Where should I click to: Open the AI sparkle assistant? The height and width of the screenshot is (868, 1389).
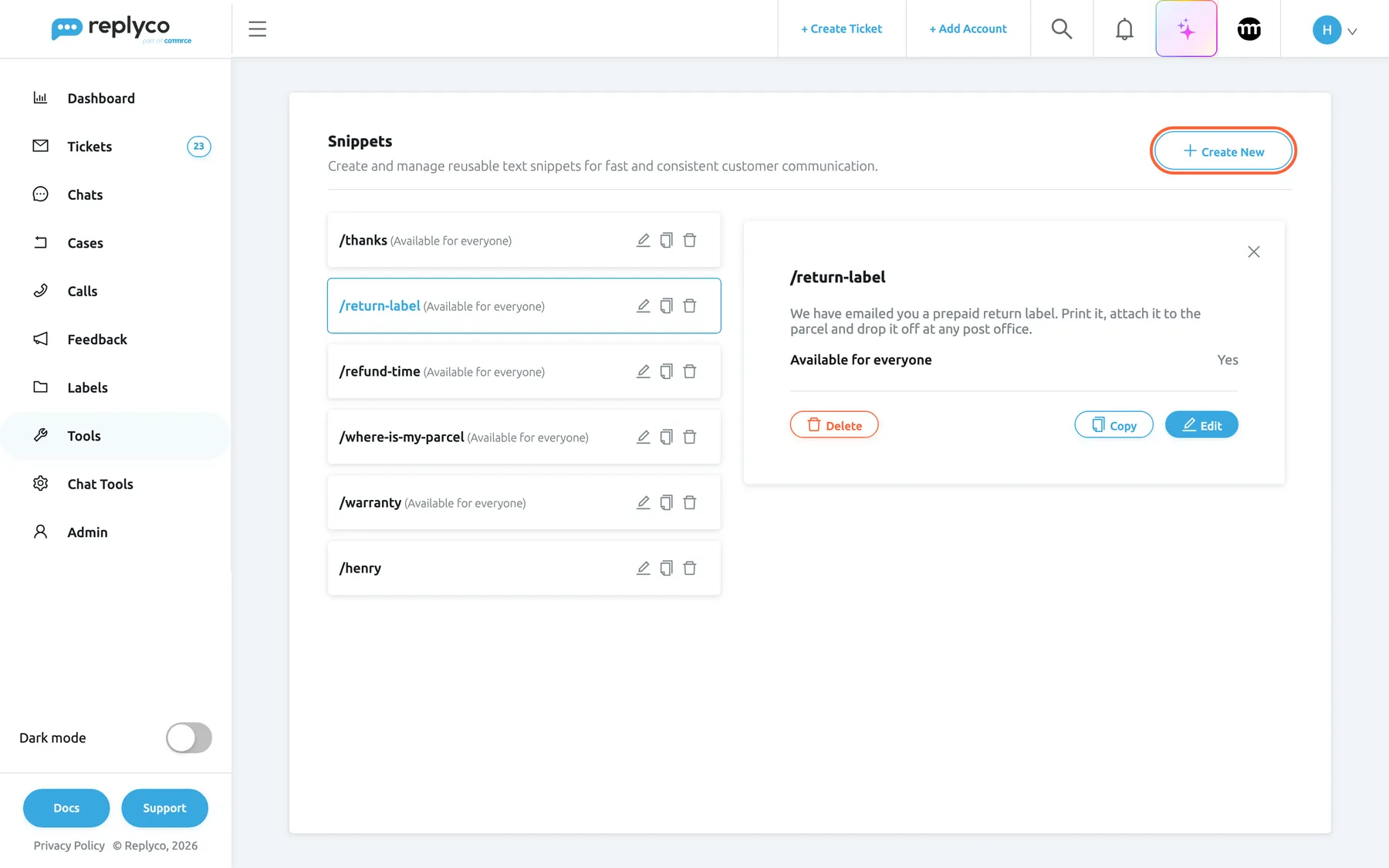1186,29
